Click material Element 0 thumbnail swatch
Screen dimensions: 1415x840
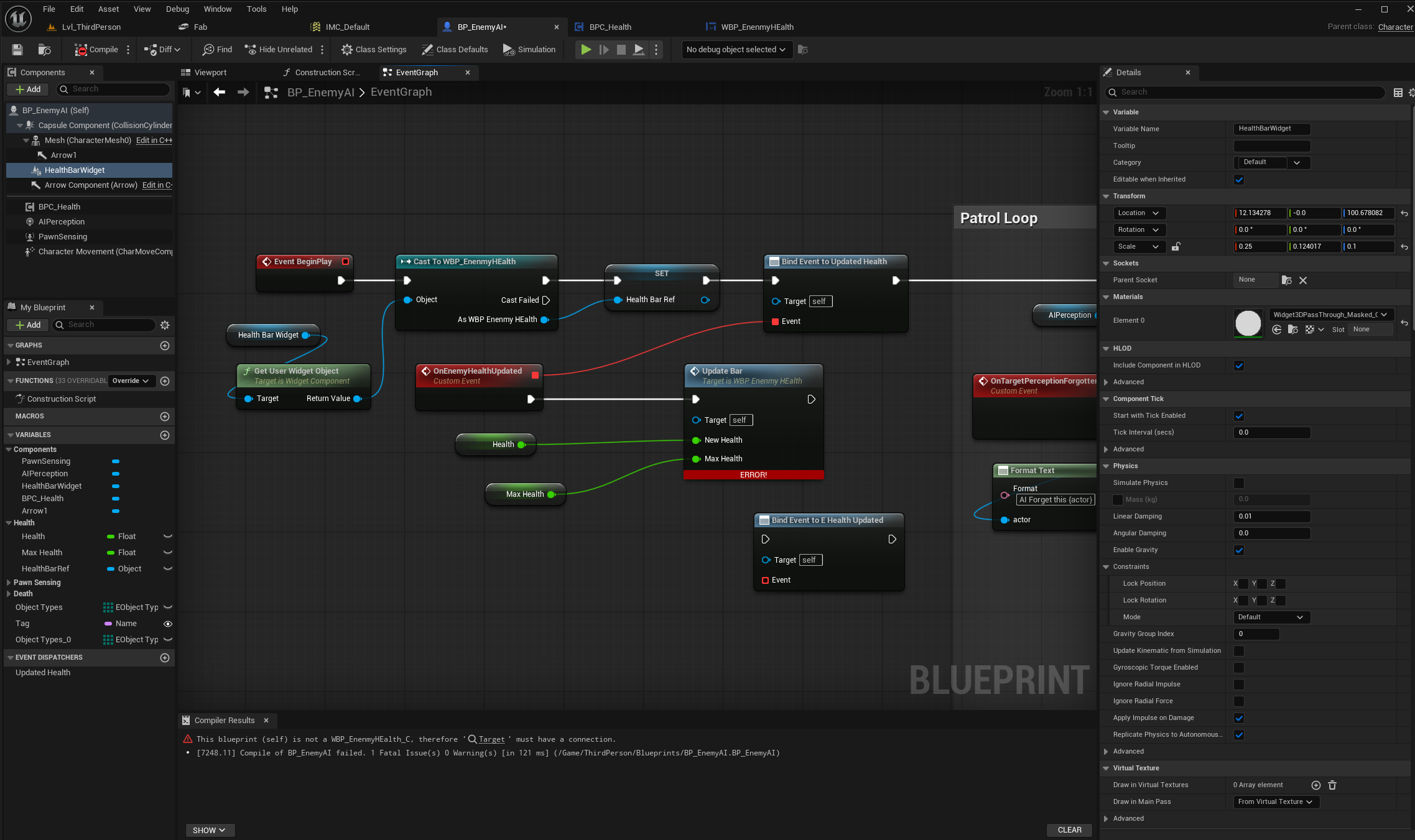(x=1248, y=323)
